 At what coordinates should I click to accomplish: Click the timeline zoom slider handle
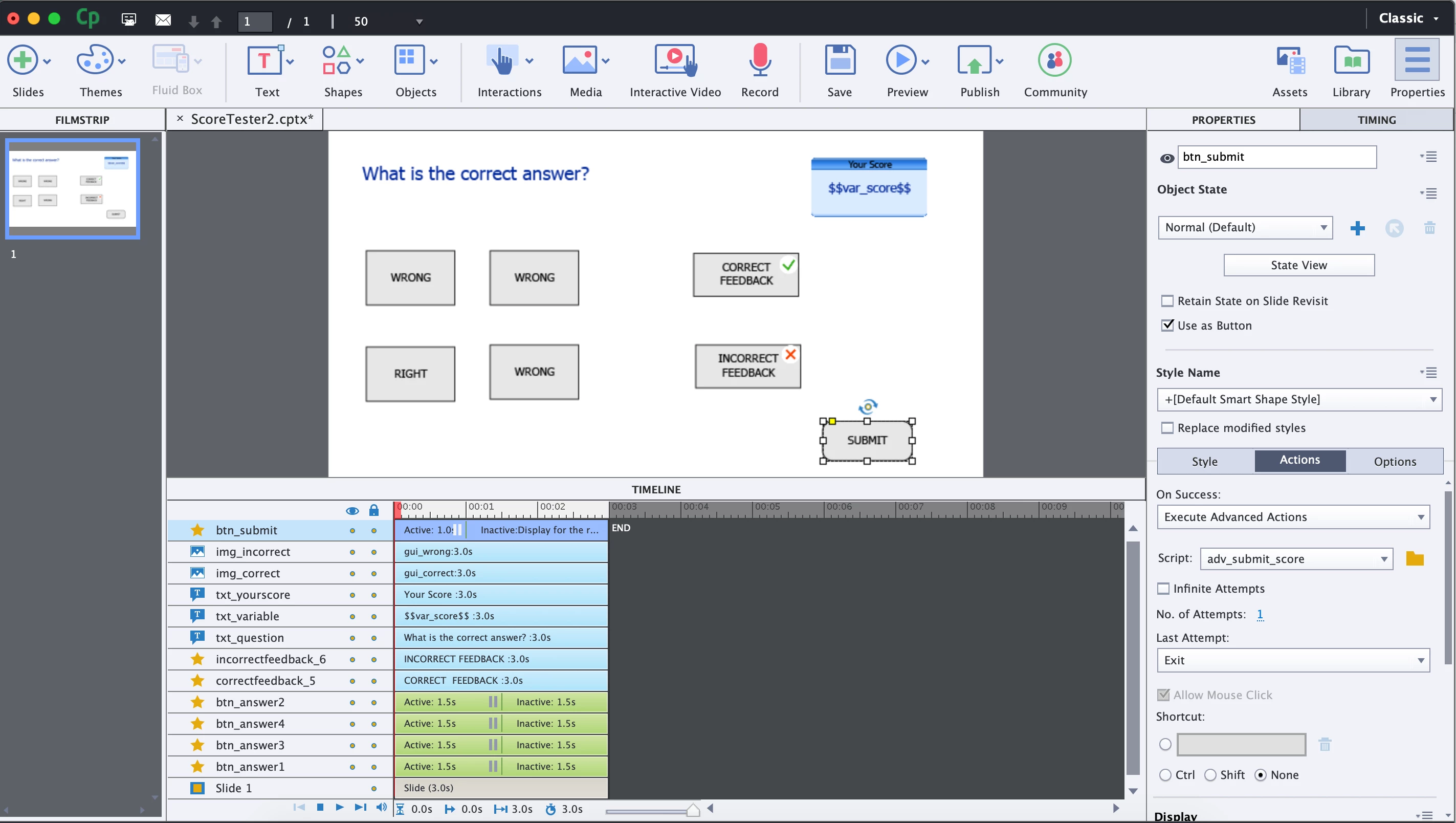tap(693, 810)
